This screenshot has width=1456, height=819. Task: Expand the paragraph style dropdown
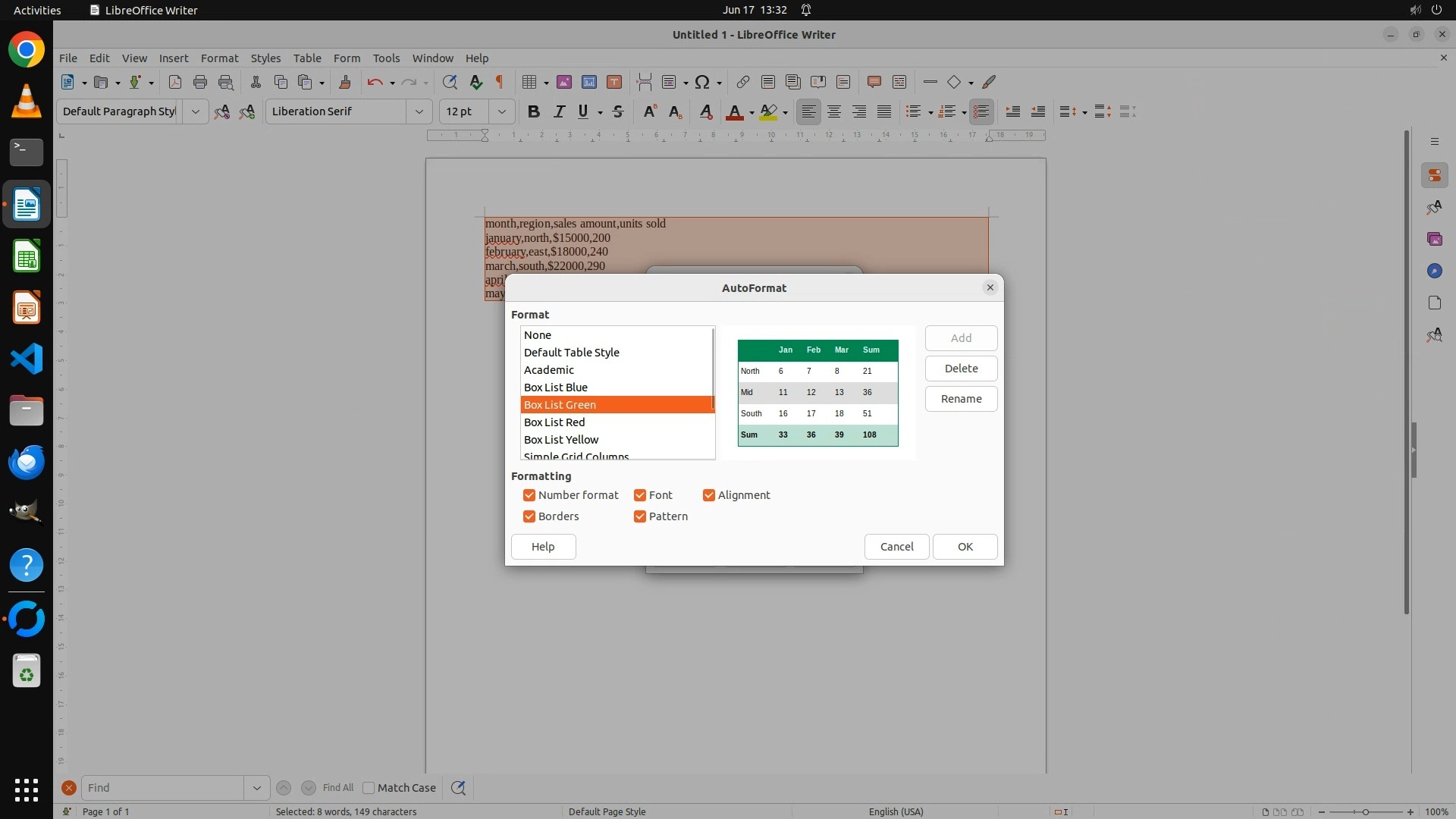[195, 111]
